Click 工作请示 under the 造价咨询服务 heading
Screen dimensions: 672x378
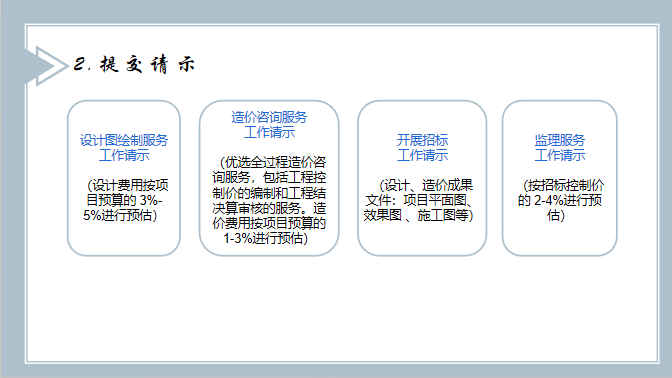[x=269, y=132]
